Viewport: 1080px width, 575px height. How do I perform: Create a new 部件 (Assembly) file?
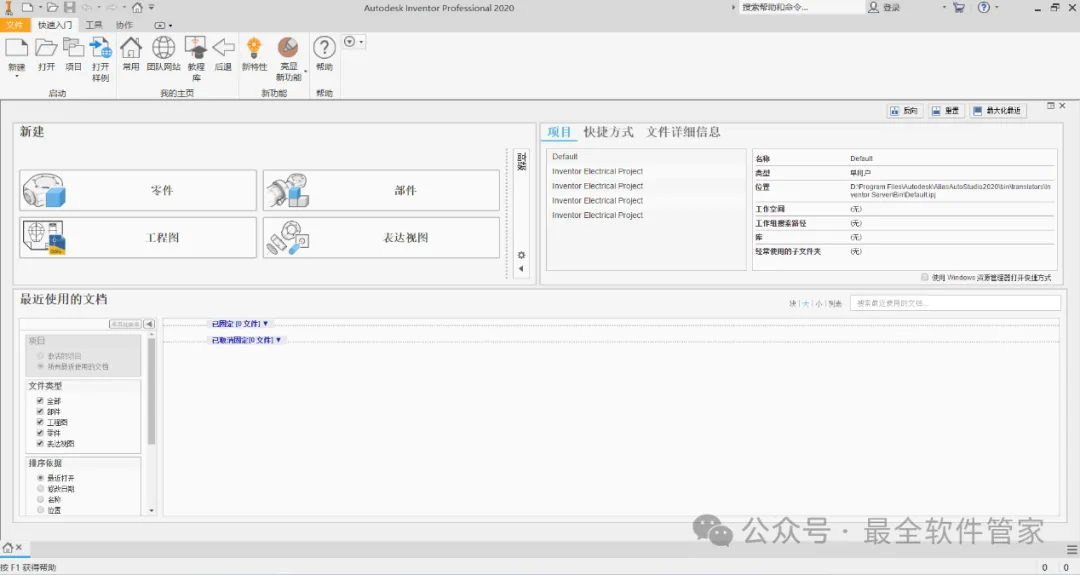(381, 190)
